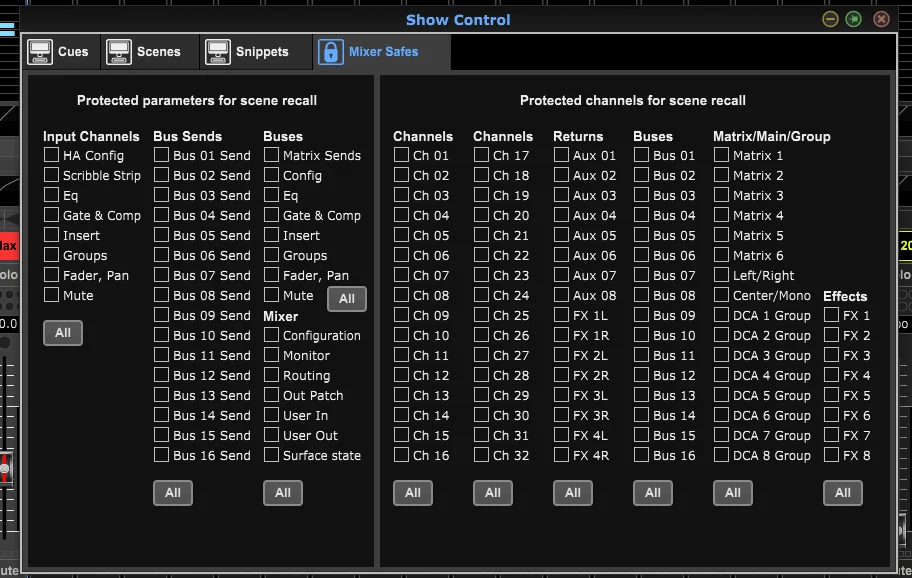Check Bus 01 Send checkbox
Image resolution: width=912 pixels, height=578 pixels.
point(161,155)
